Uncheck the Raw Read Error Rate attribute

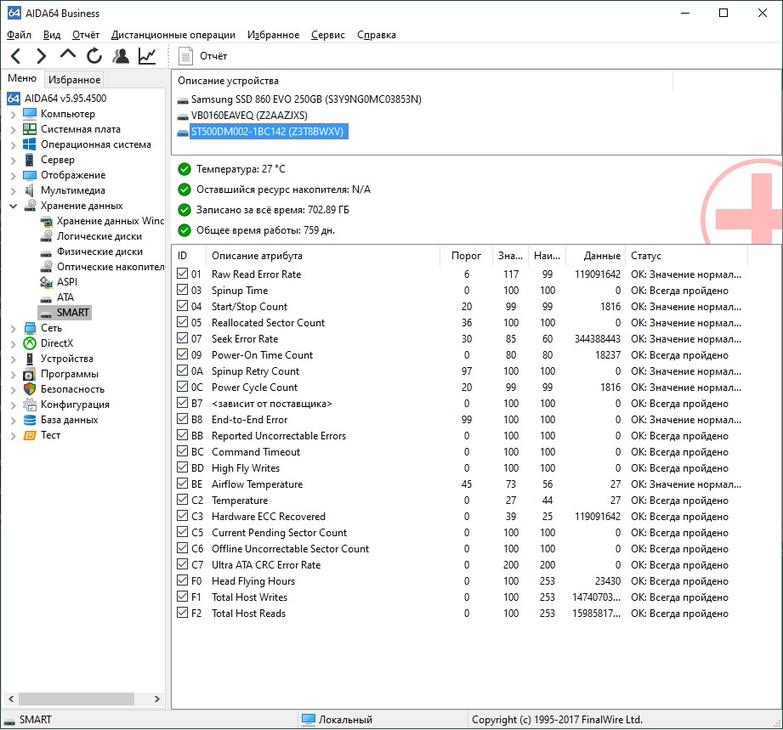coord(182,274)
